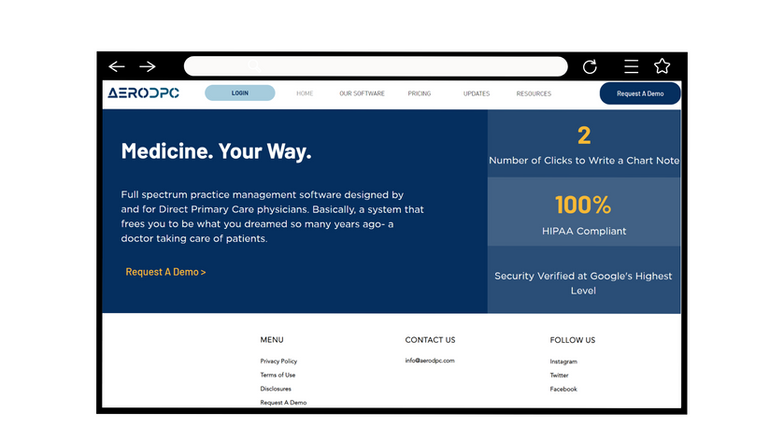Open the RESOURCES nav item
This screenshot has width=784, height=441.
pyautogui.click(x=534, y=94)
